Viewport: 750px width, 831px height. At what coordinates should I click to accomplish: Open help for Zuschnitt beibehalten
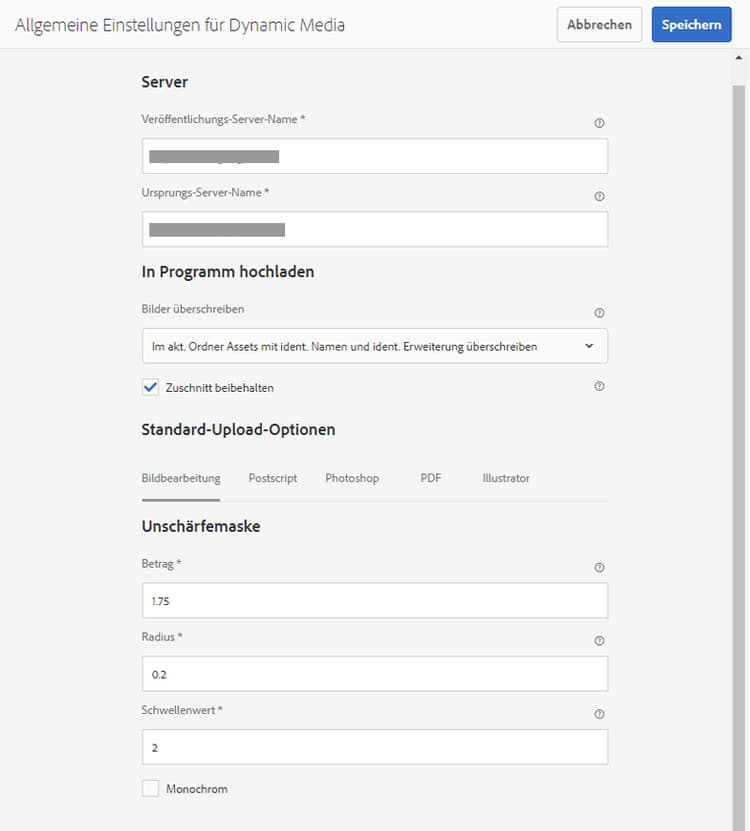click(599, 387)
